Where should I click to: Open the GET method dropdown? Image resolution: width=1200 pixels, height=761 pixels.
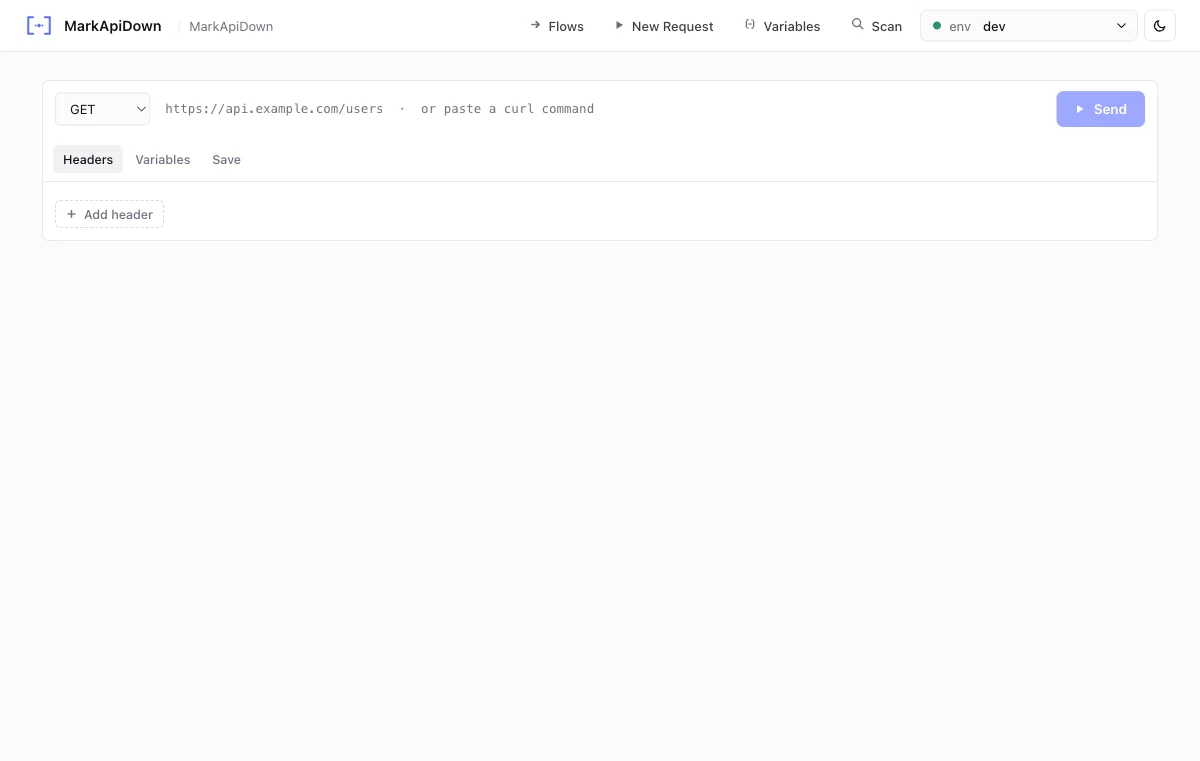coord(102,109)
